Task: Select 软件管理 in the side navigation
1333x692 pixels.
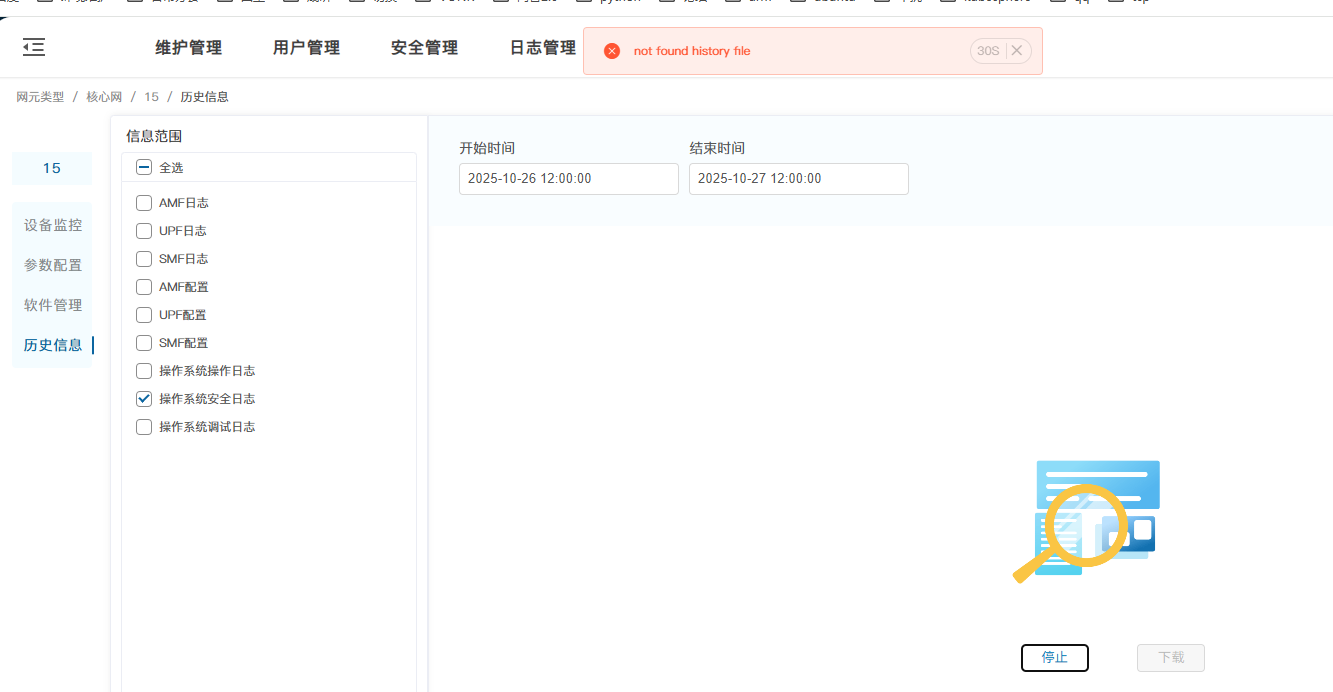Action: click(x=53, y=305)
